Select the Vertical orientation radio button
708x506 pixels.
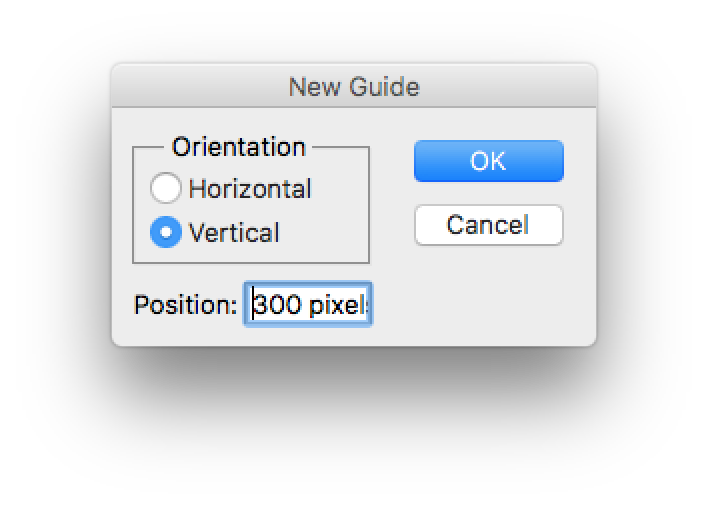pos(165,233)
